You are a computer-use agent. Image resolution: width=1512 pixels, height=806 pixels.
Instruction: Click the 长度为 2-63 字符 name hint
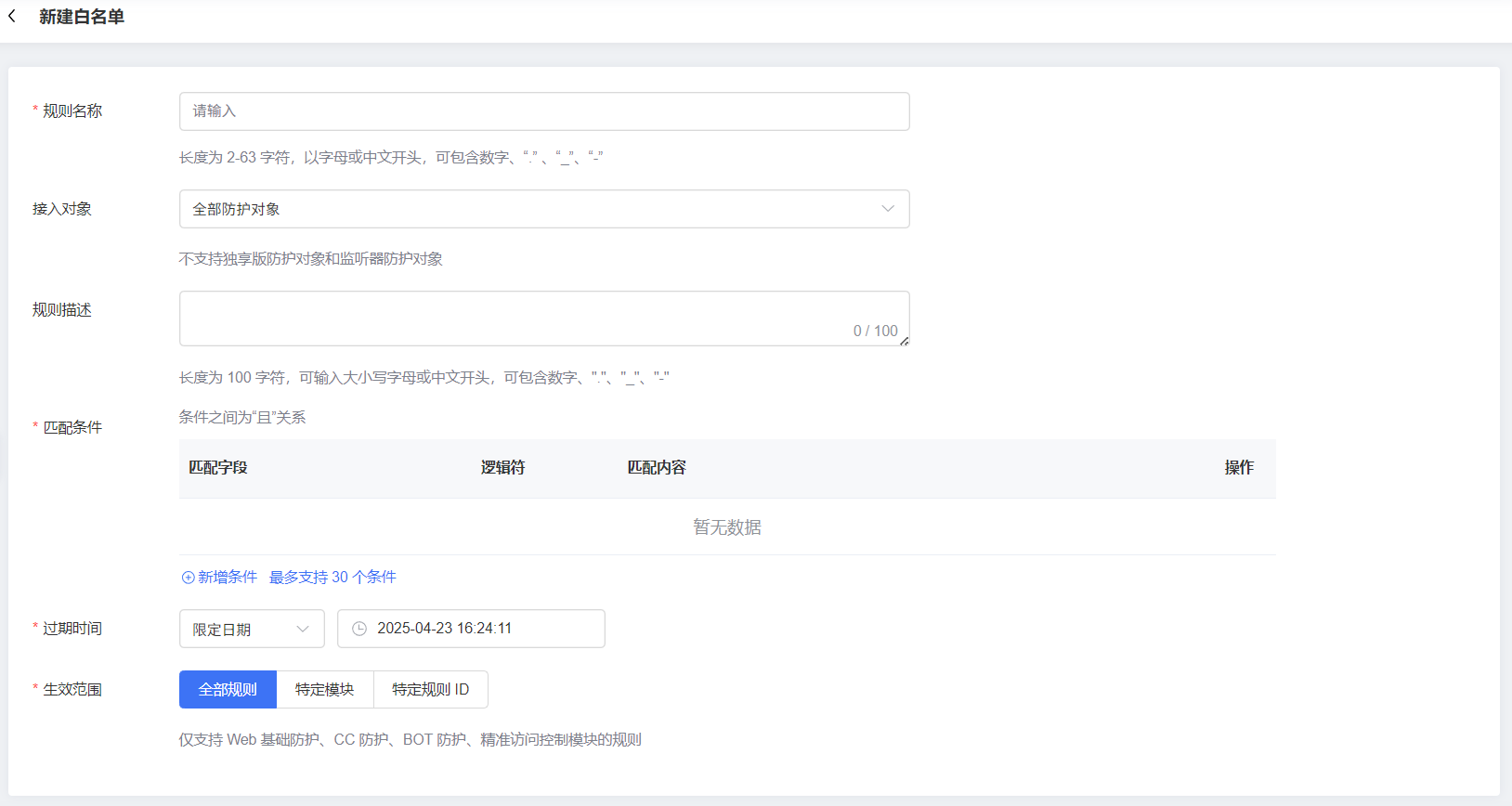click(391, 158)
